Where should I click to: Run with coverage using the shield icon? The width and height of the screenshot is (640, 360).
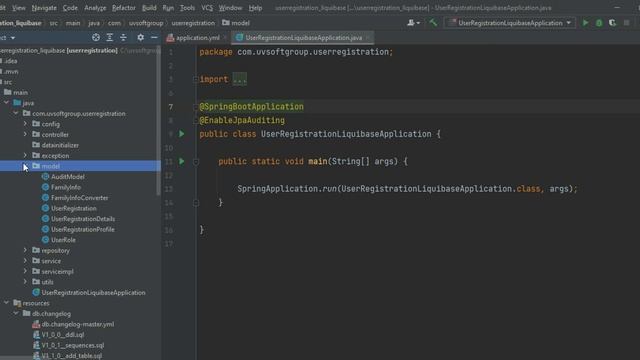612,23
